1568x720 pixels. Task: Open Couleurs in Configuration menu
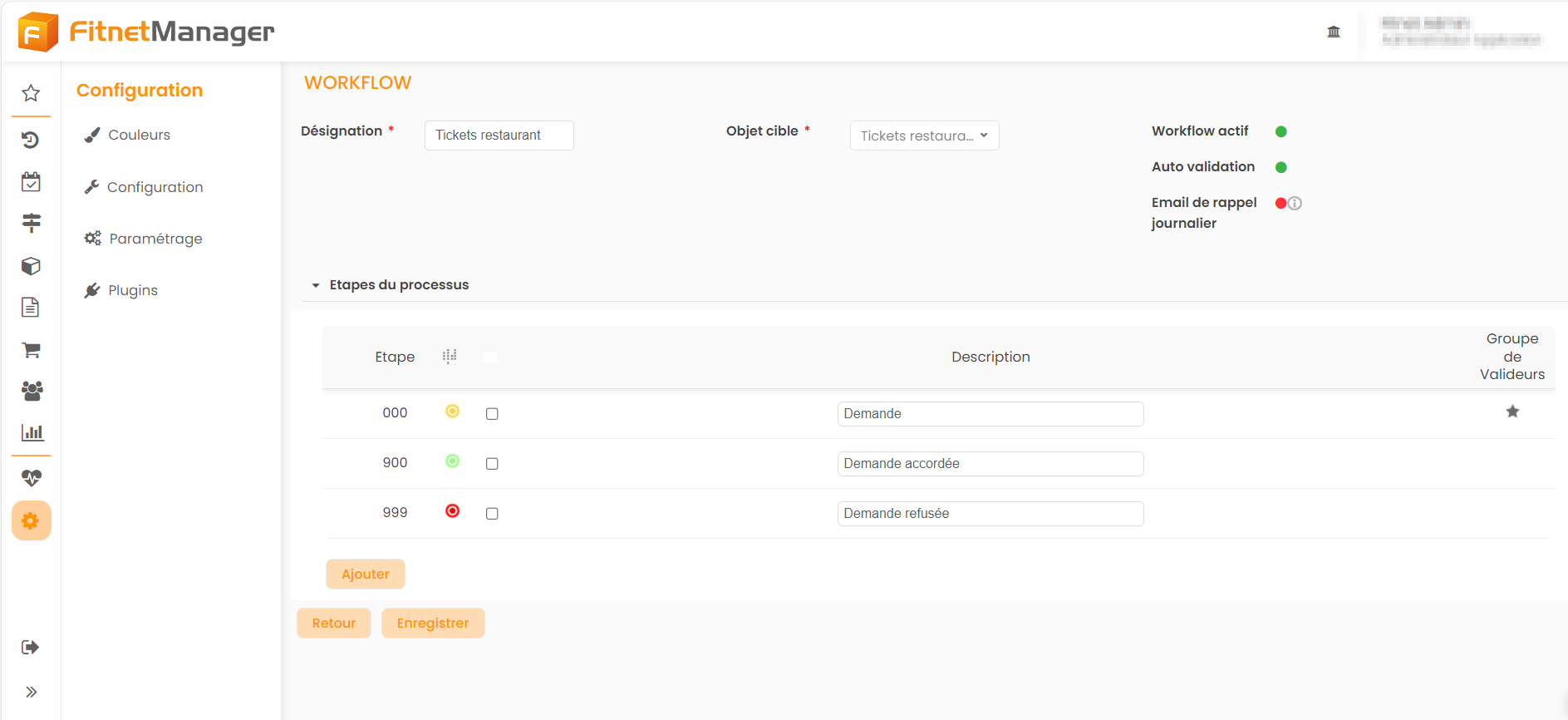tap(139, 135)
